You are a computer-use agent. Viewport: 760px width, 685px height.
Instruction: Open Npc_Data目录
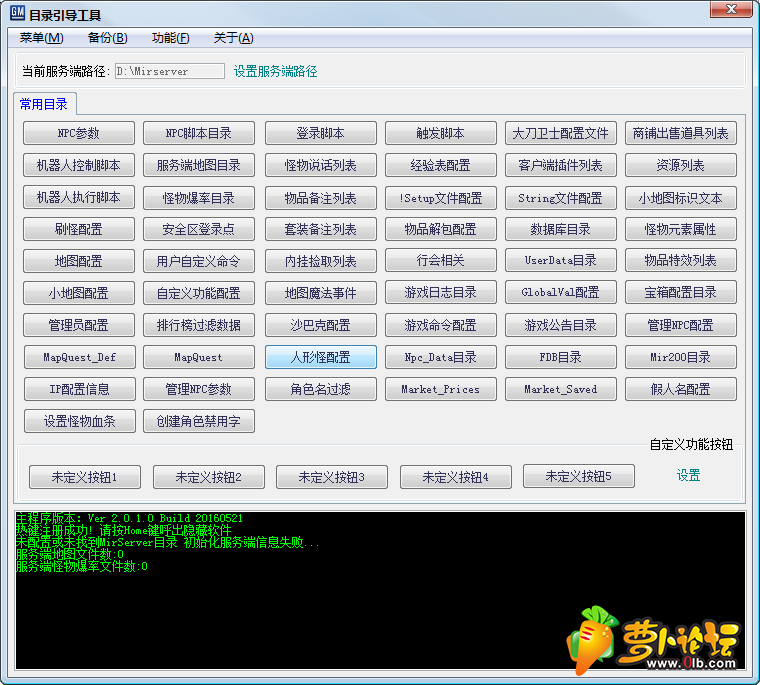pos(441,357)
